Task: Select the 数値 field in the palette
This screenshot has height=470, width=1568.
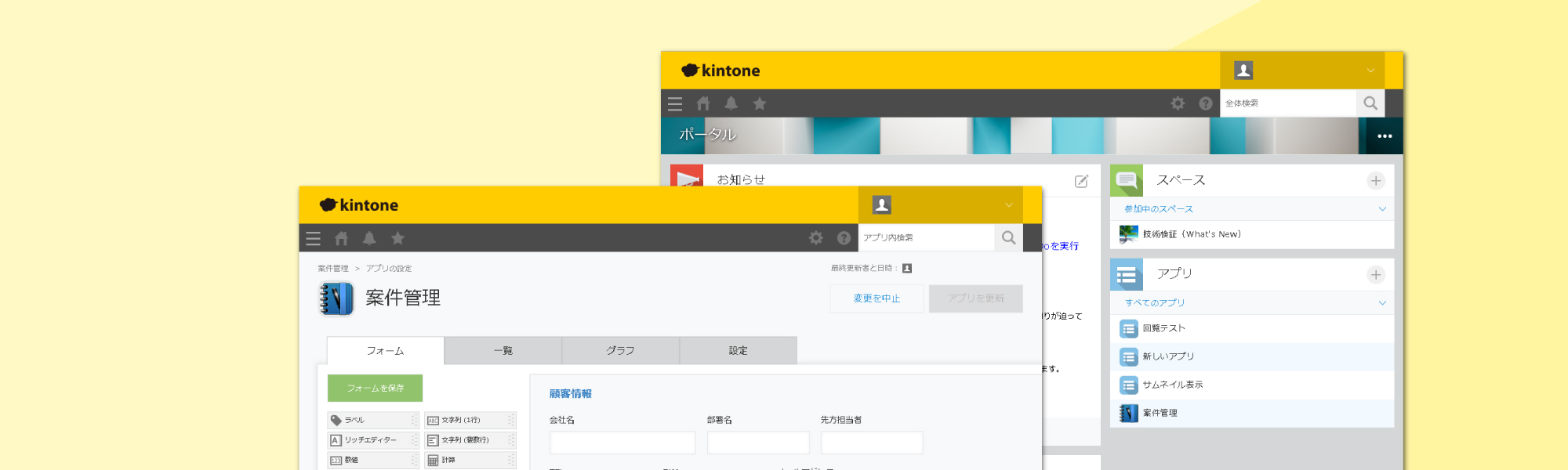Action: pyautogui.click(x=374, y=461)
